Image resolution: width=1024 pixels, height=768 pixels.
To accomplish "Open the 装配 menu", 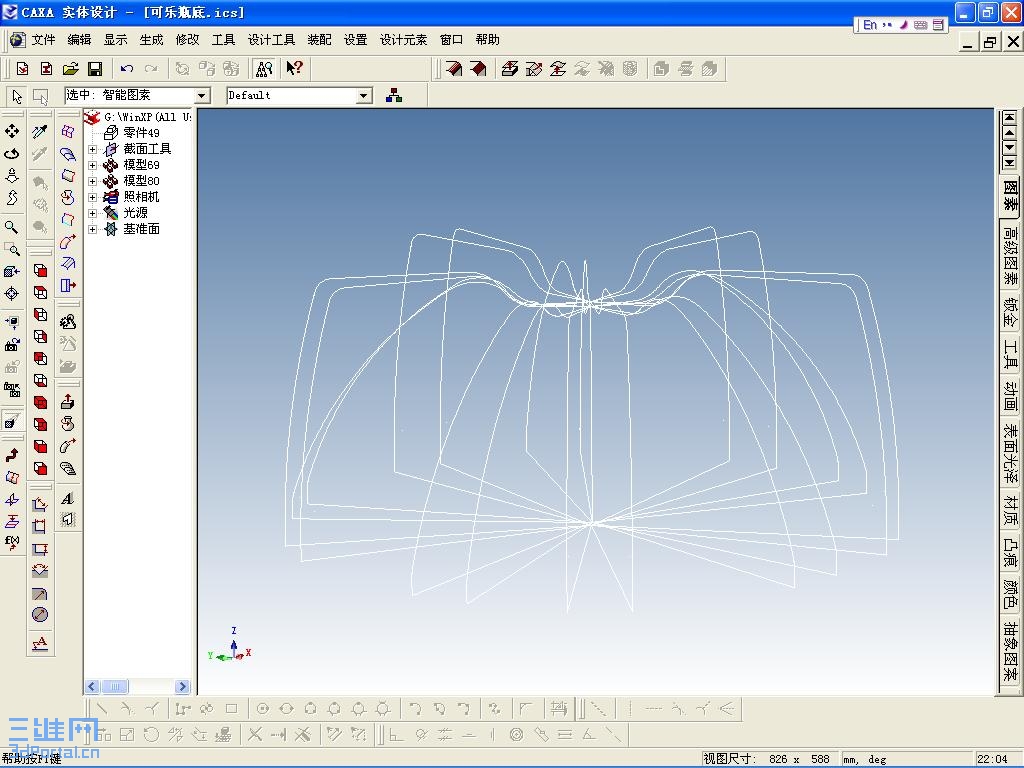I will pyautogui.click(x=319, y=40).
